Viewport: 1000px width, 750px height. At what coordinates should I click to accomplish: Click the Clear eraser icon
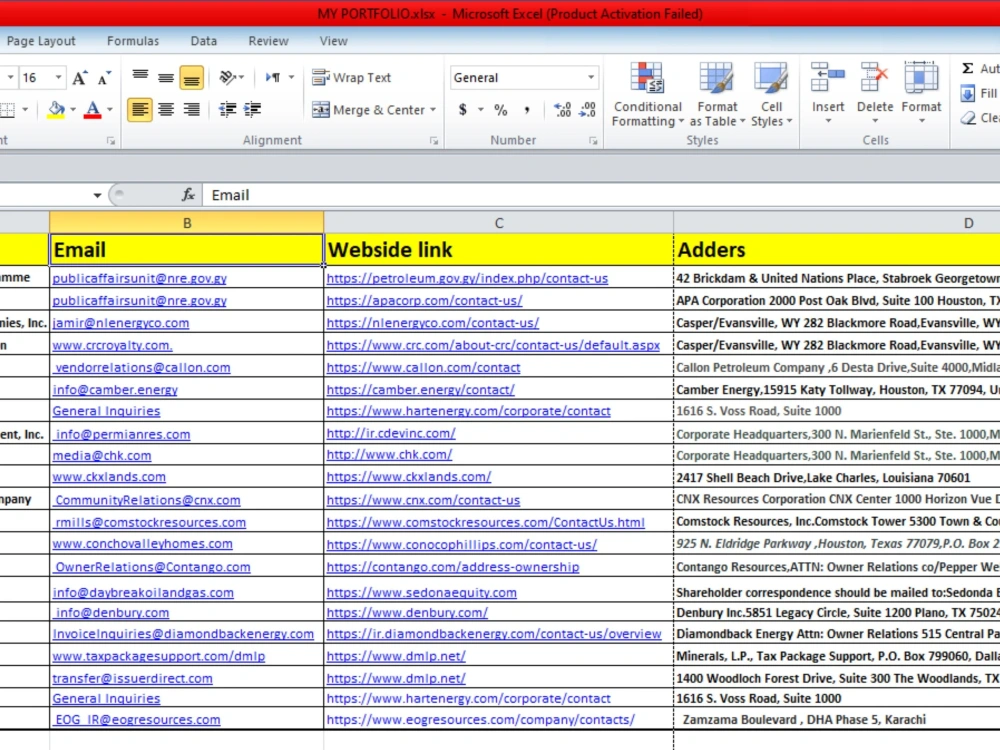pyautogui.click(x=968, y=118)
